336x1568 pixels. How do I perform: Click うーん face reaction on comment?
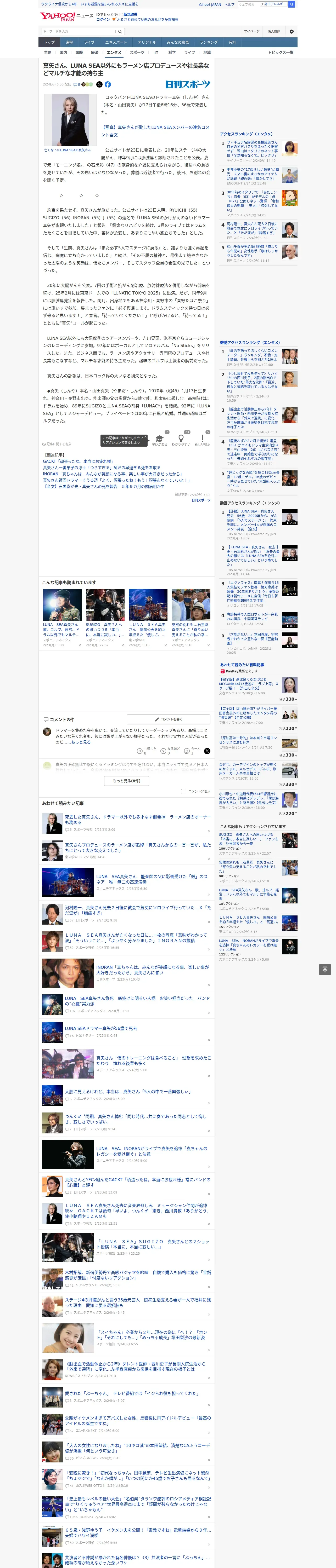tap(187, 751)
